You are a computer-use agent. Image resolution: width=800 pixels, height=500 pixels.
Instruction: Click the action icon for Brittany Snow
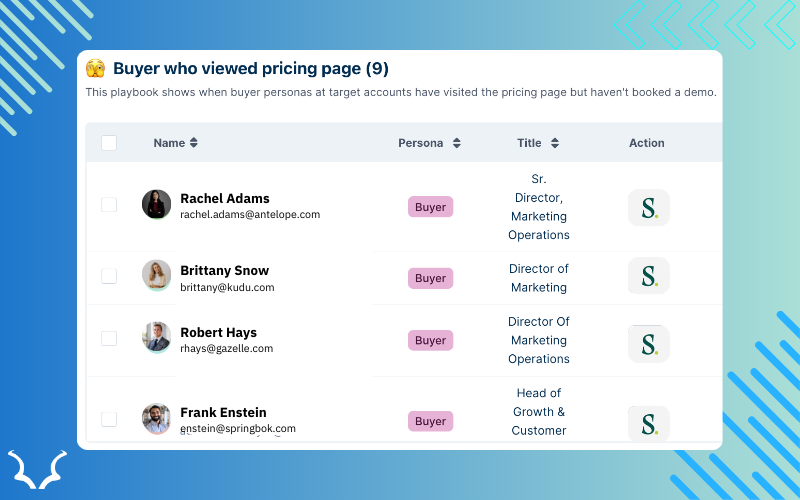coord(649,276)
